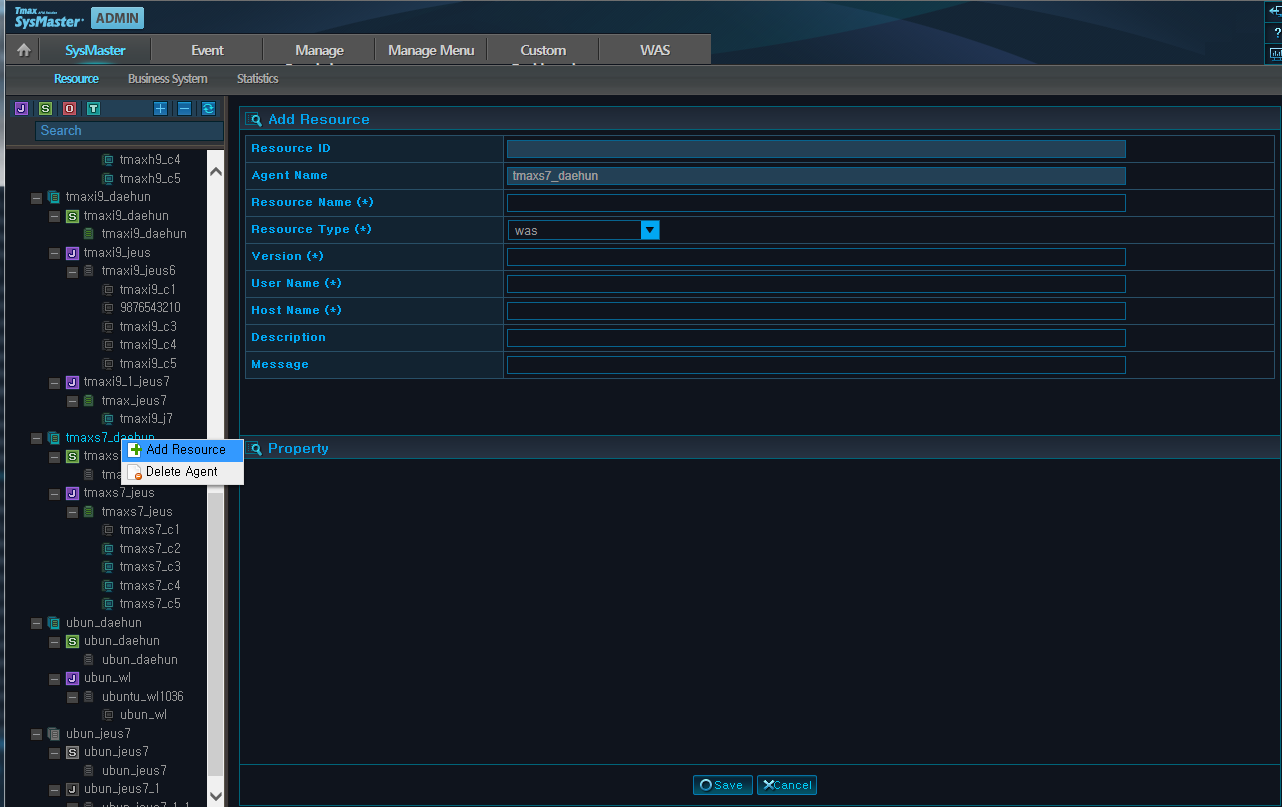Toggle the teal T type filter
The width and height of the screenshot is (1282, 807).
coord(93,108)
